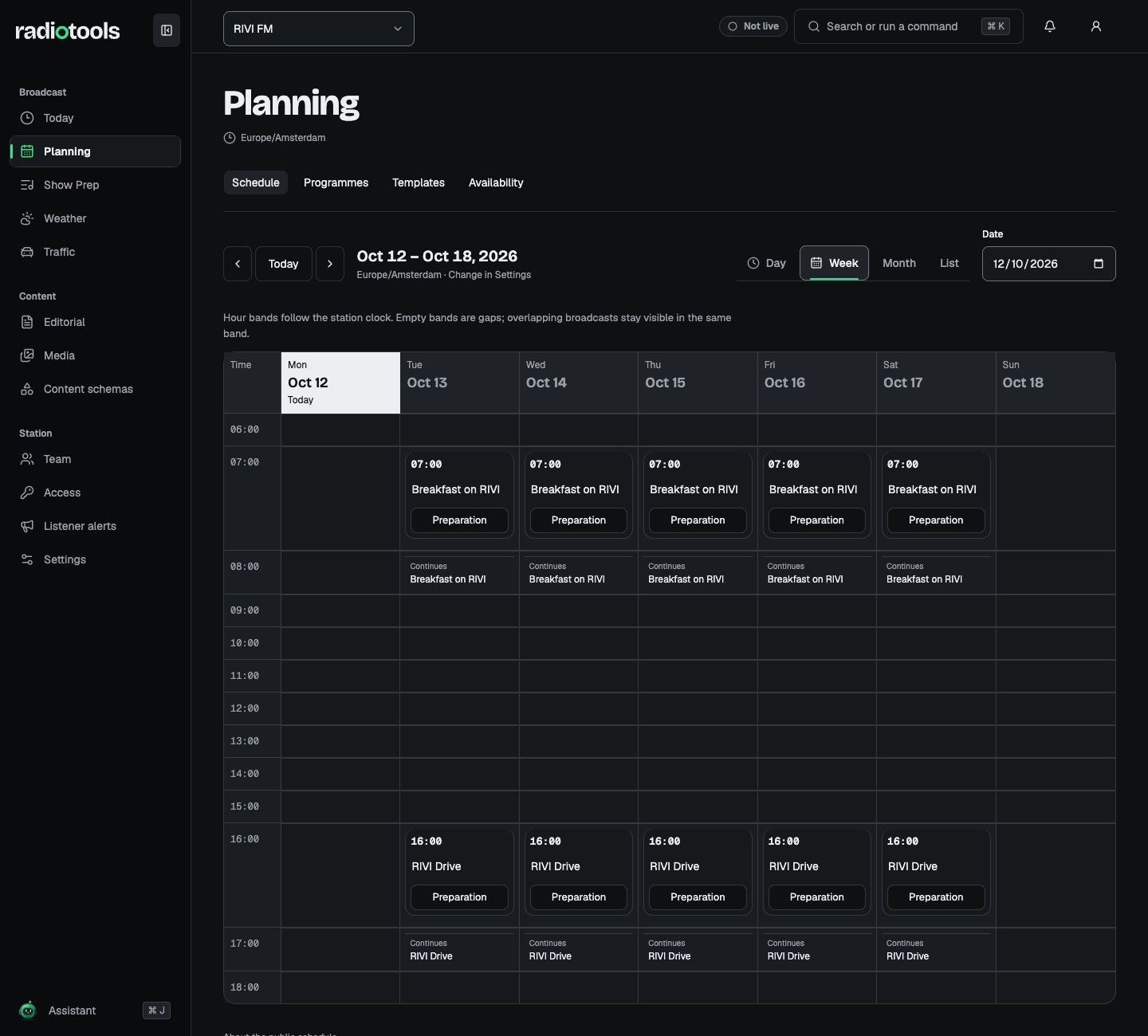Select Planning in the sidebar
The image size is (1148, 1036).
pos(95,151)
